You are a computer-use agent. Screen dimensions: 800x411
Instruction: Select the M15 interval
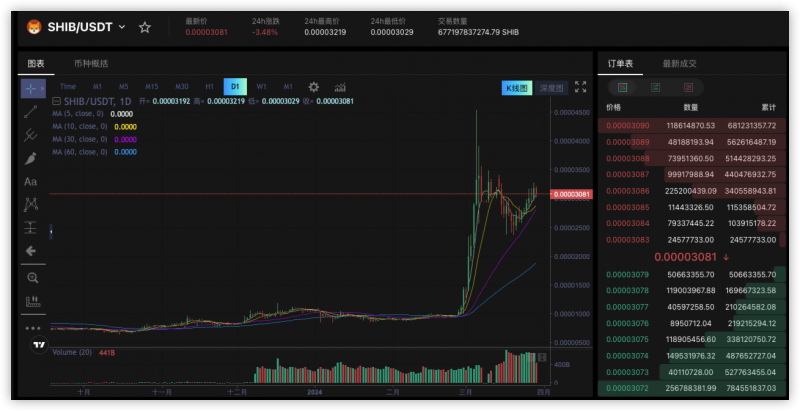pos(151,87)
